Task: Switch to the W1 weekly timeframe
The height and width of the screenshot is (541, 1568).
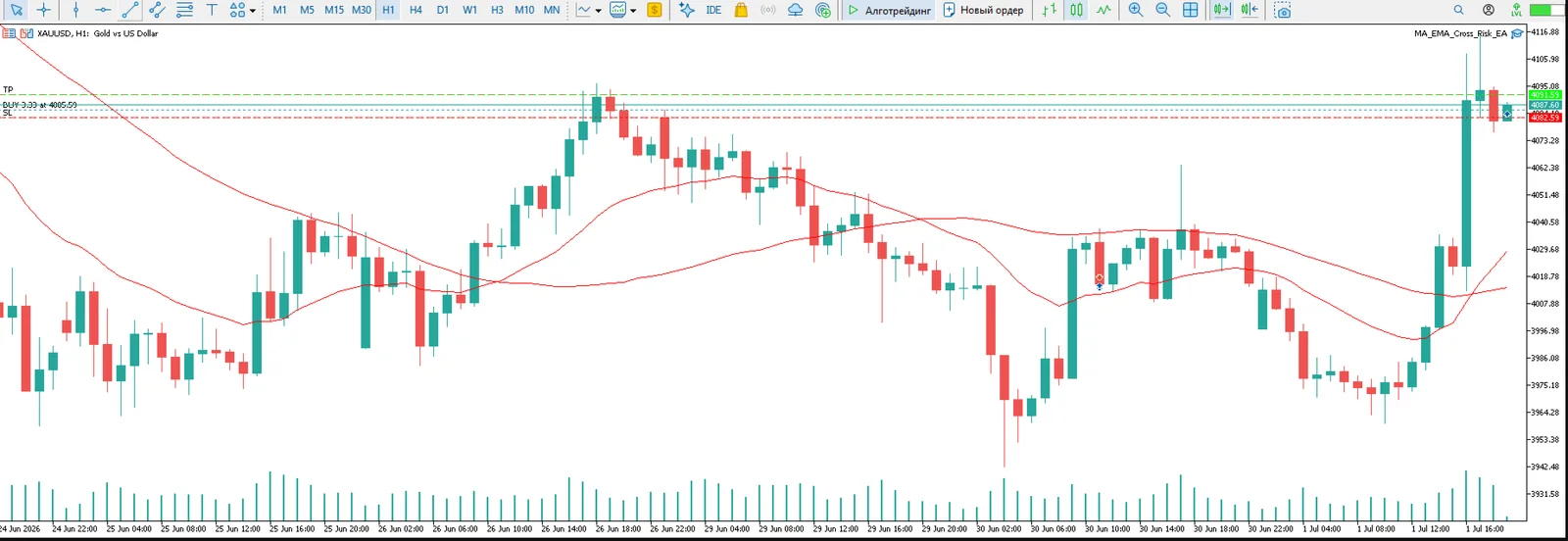Action: [x=470, y=10]
